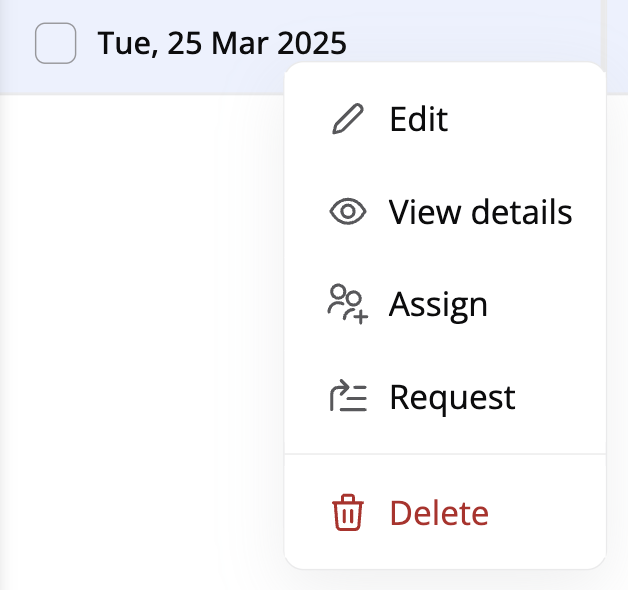Click the date text Tue, 25 Mar 2025
The width and height of the screenshot is (628, 590).
[222, 44]
